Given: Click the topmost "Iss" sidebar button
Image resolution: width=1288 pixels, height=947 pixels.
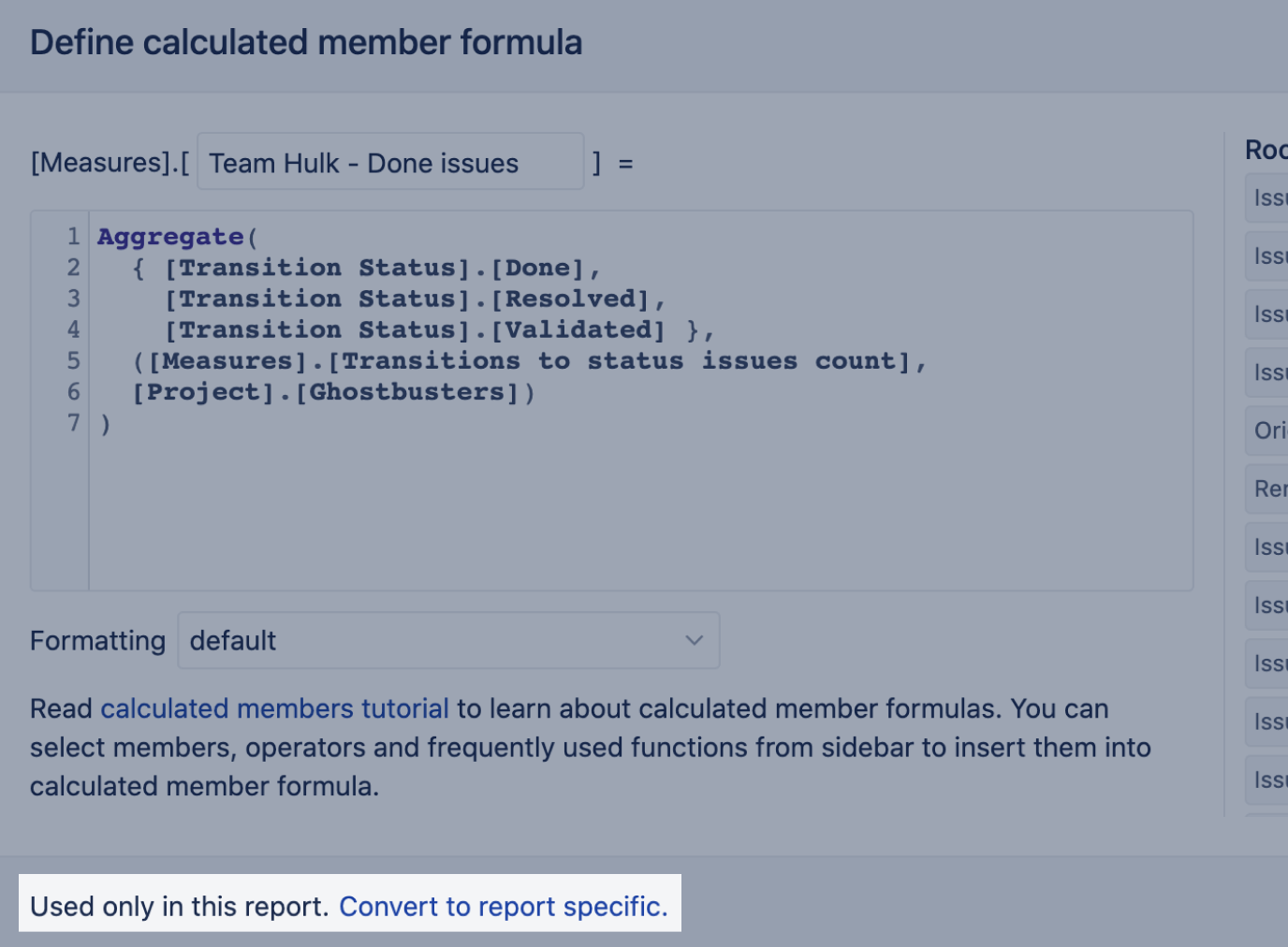Looking at the screenshot, I should click(x=1268, y=198).
